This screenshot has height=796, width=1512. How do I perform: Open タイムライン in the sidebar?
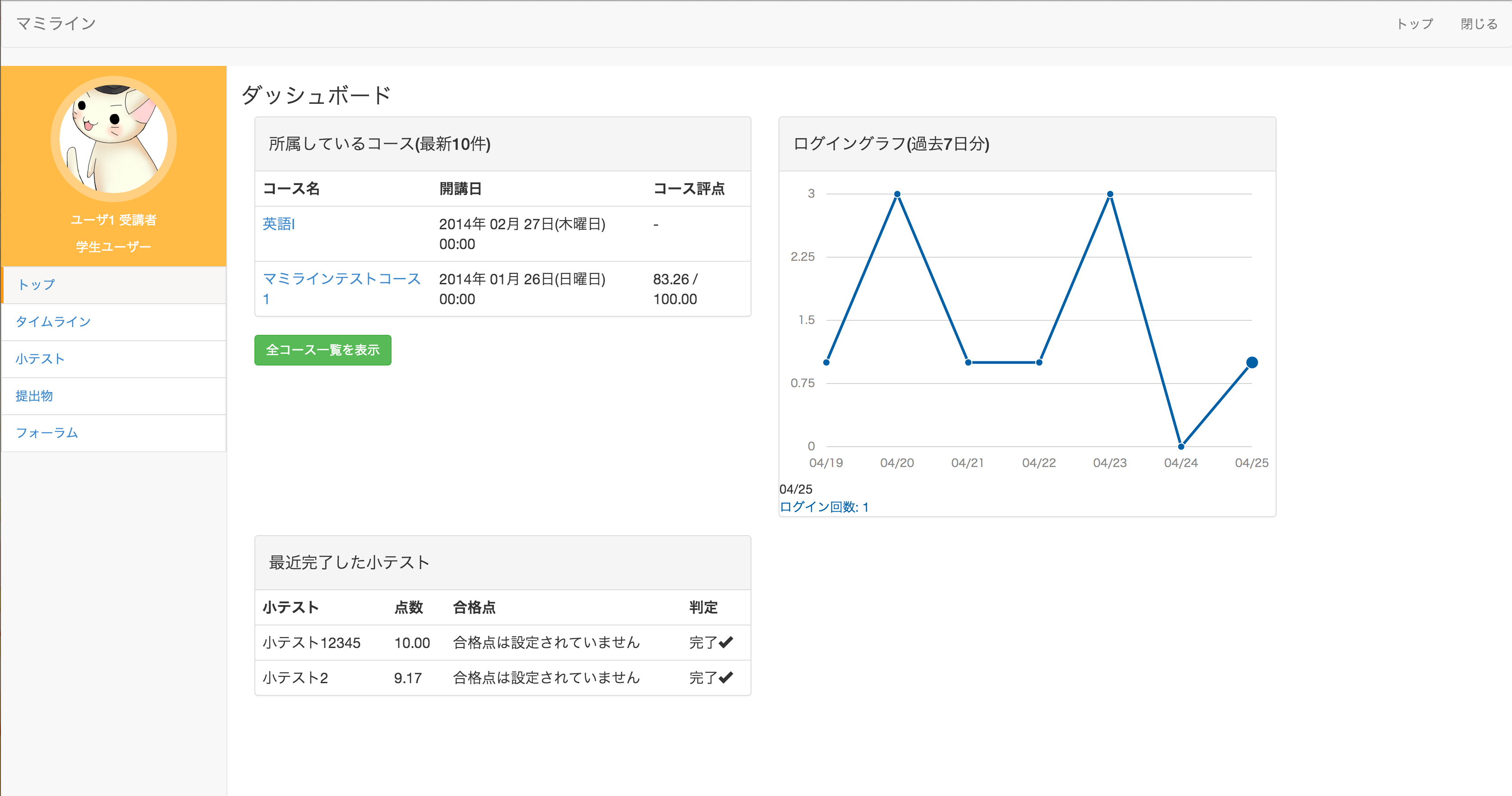coord(53,322)
